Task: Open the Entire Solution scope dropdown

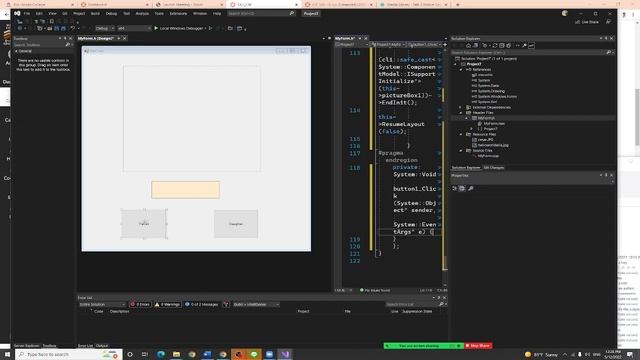Action: click(102, 304)
